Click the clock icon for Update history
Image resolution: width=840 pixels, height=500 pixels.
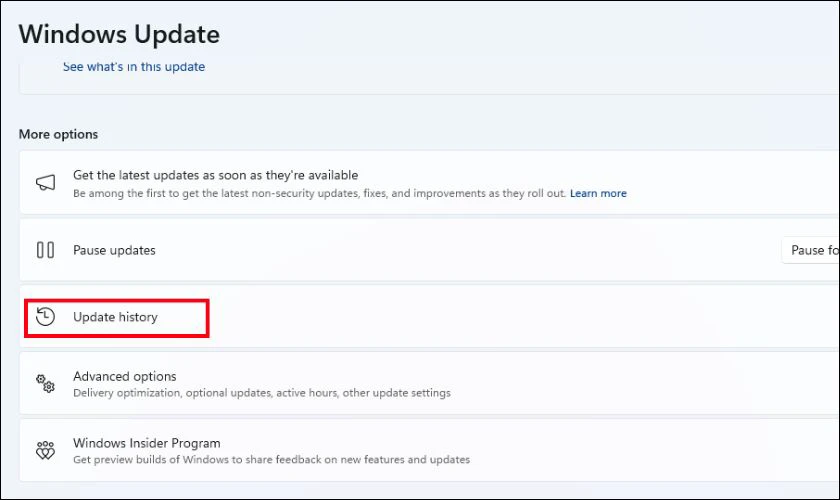[46, 317]
